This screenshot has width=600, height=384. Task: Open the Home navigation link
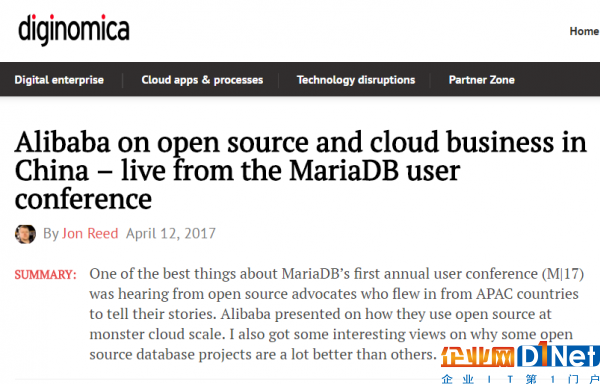pos(584,31)
